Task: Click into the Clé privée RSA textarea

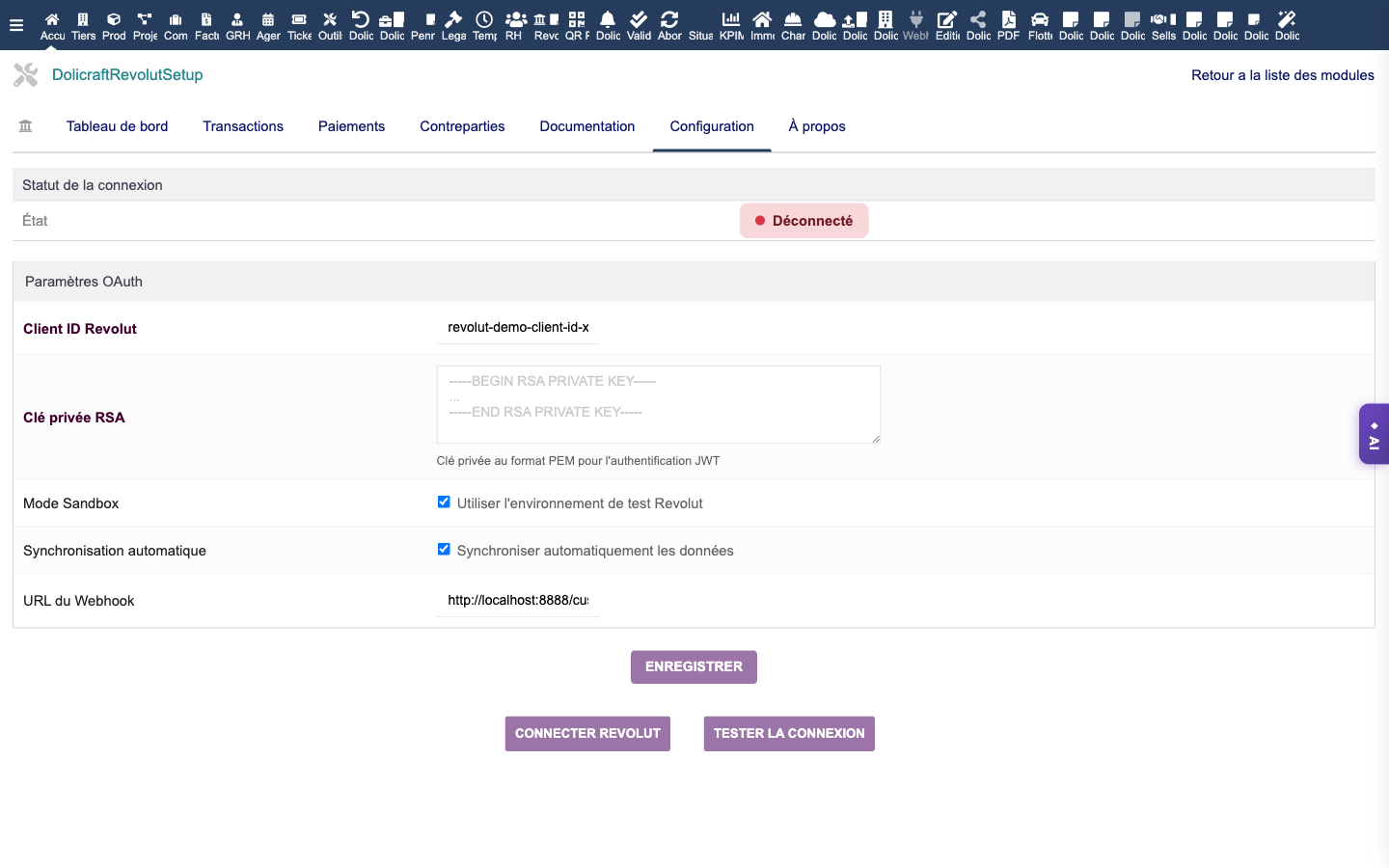Action: [659, 405]
